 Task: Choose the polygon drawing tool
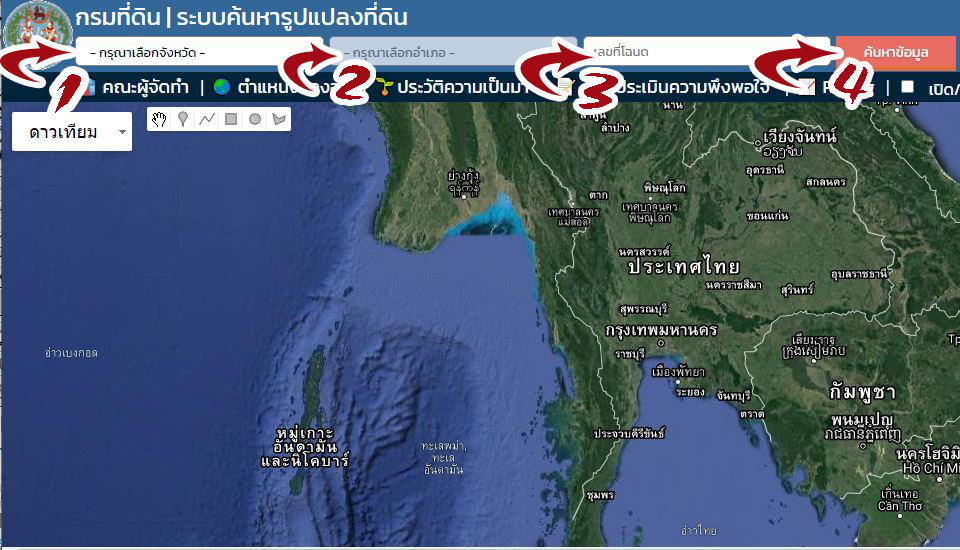click(279, 119)
